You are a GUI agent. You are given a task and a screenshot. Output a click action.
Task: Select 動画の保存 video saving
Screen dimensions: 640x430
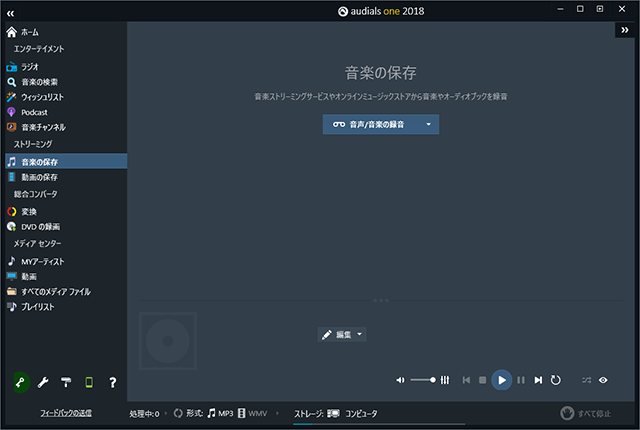[x=66, y=177]
